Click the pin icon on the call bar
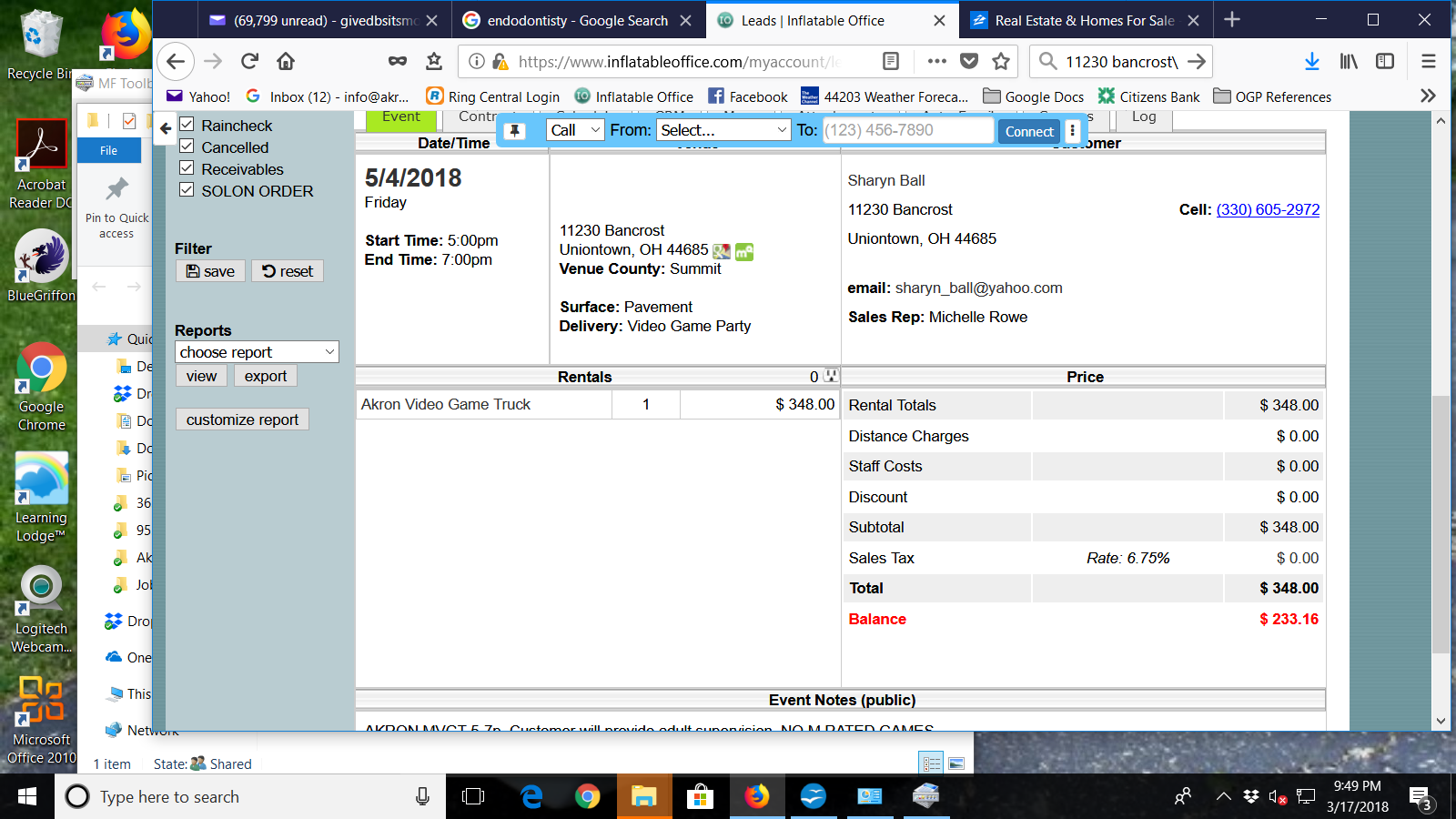This screenshot has height=819, width=1456. [515, 131]
